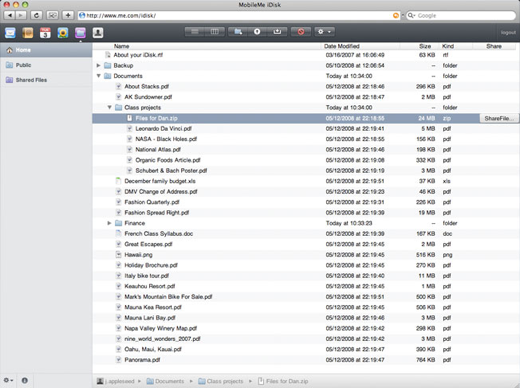Image resolution: width=520 pixels, height=388 pixels.
Task: Open the MobileMe Gallery sunflower icon
Action: click(x=63, y=33)
